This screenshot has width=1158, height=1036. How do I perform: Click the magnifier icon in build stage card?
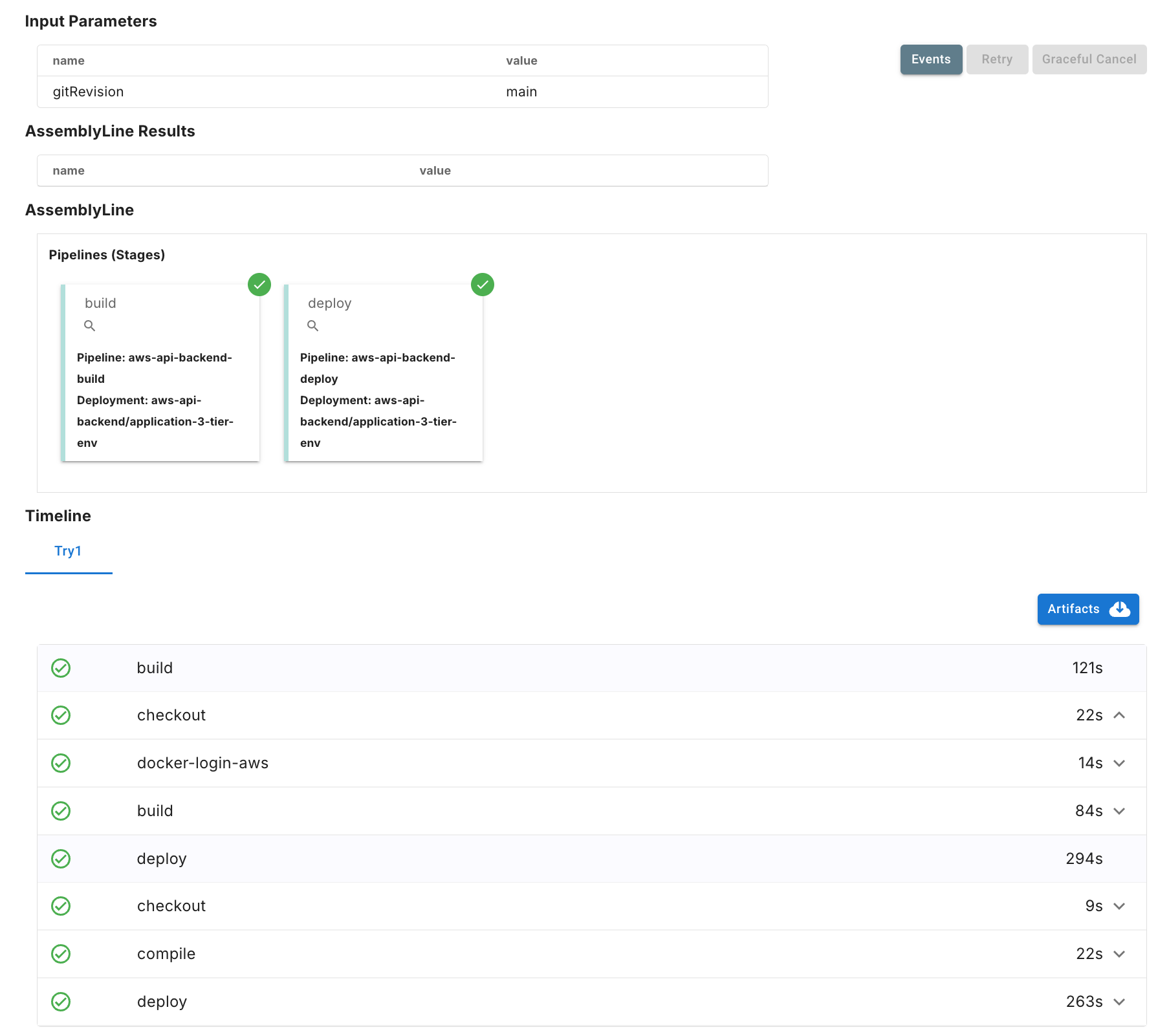click(90, 326)
